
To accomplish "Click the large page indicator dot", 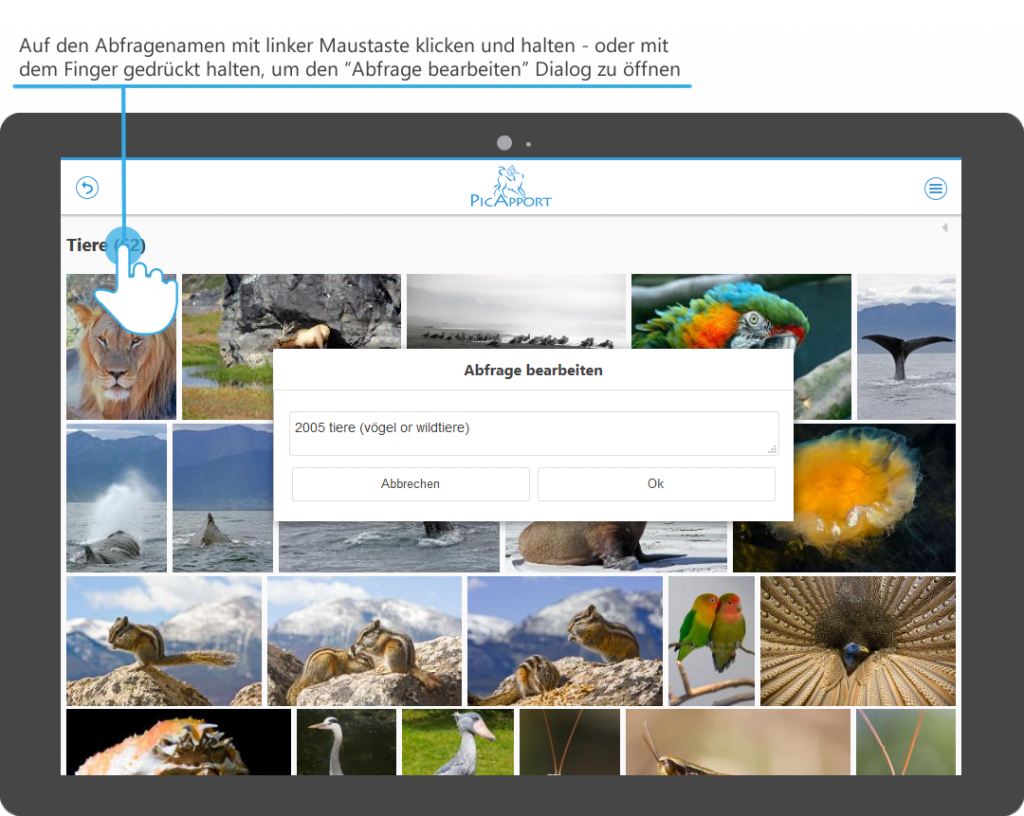I will point(505,143).
